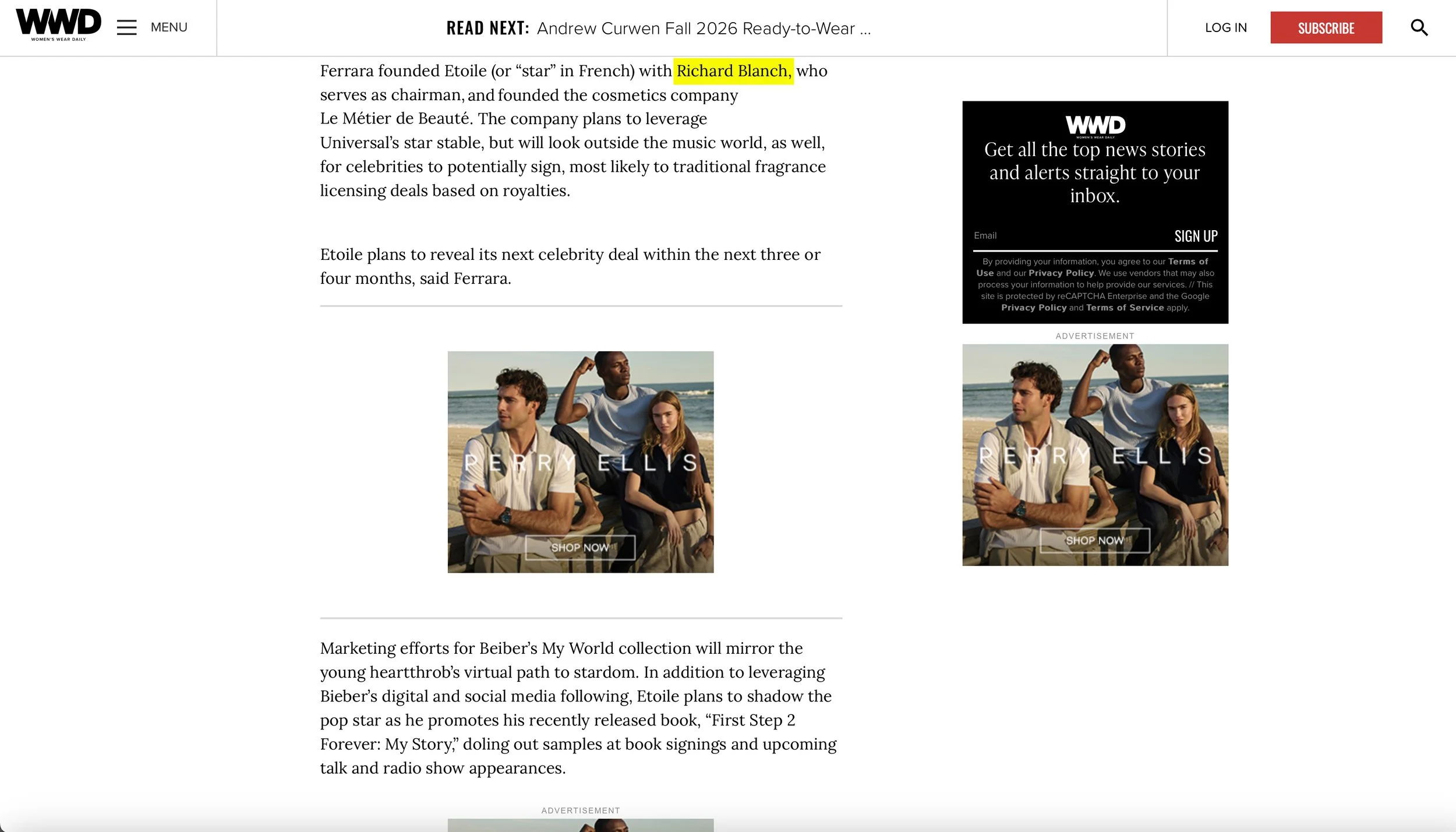Click the red SUBSCRIBE button
Screen dimensions: 1456x832
[x=1326, y=27]
